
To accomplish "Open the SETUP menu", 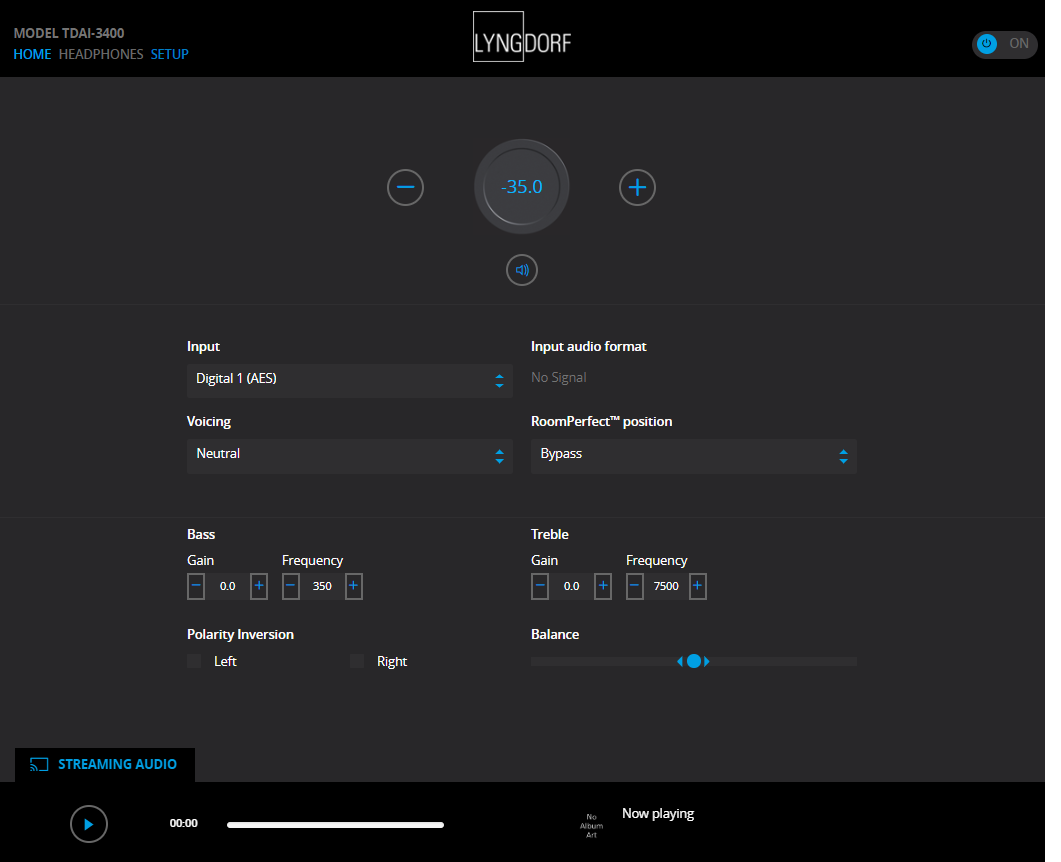I will point(169,54).
